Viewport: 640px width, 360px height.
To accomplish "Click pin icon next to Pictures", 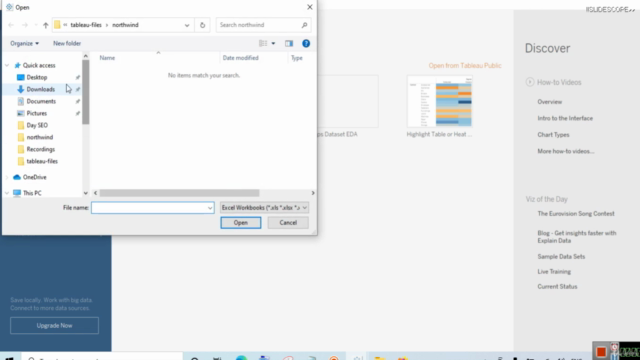I will pyautogui.click(x=78, y=113).
